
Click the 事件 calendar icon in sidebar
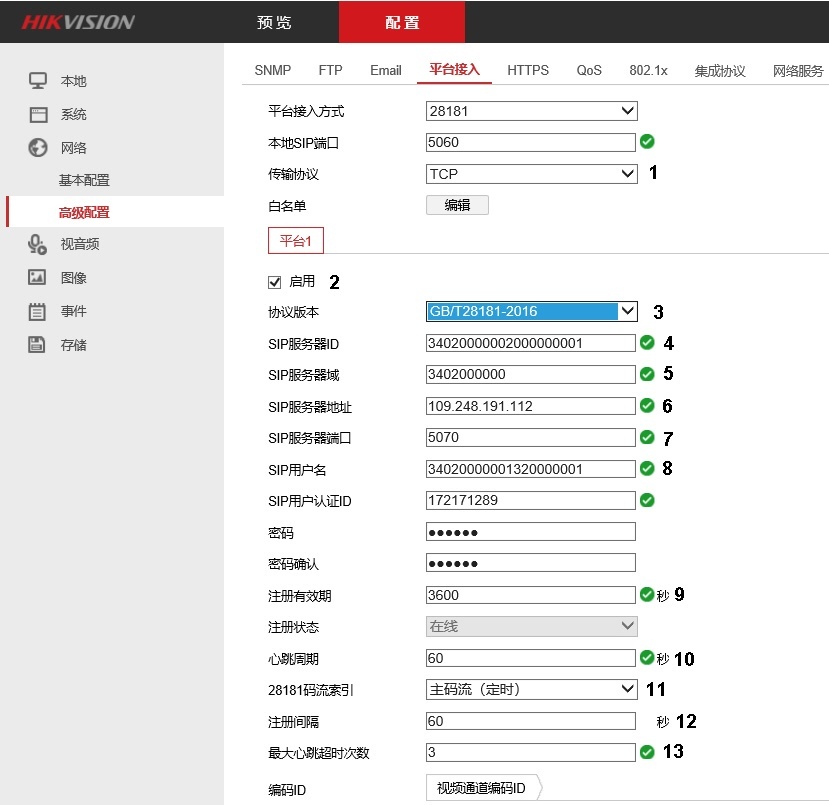pos(37,312)
